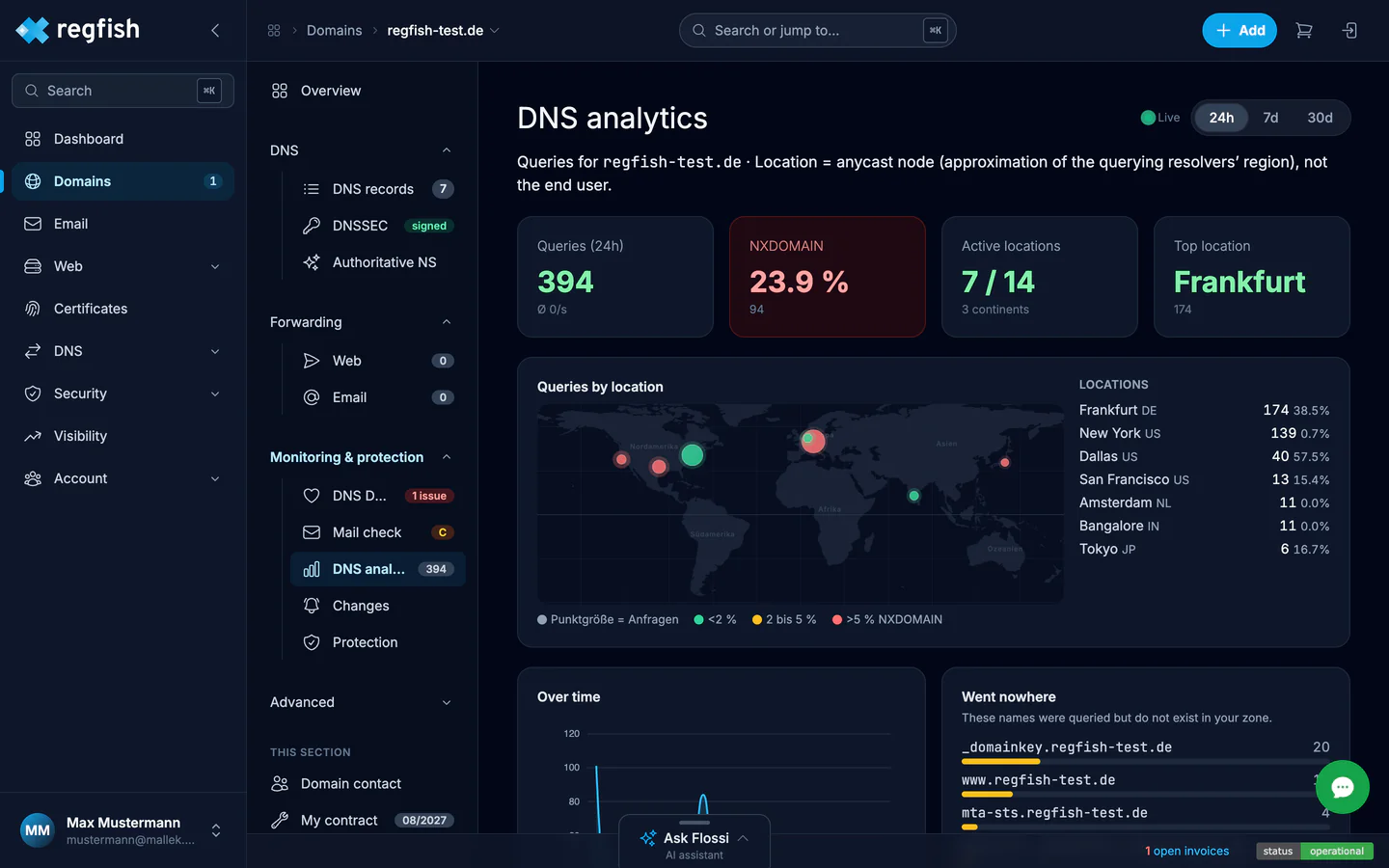Image resolution: width=1389 pixels, height=868 pixels.
Task: Click the Queries (24h) card
Action: (615, 277)
